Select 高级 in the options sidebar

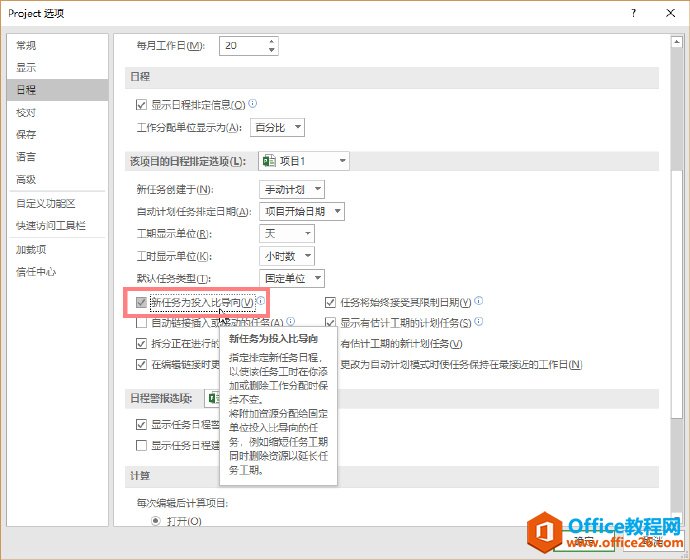pyautogui.click(x=57, y=179)
